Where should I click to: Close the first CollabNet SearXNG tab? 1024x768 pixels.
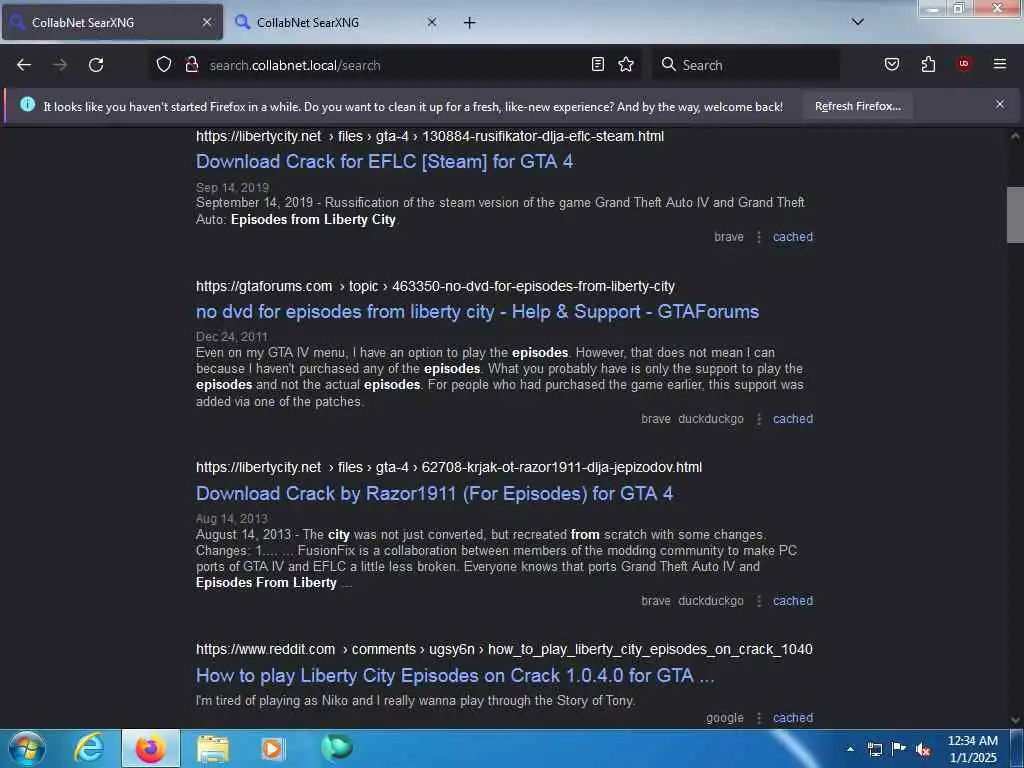point(207,22)
